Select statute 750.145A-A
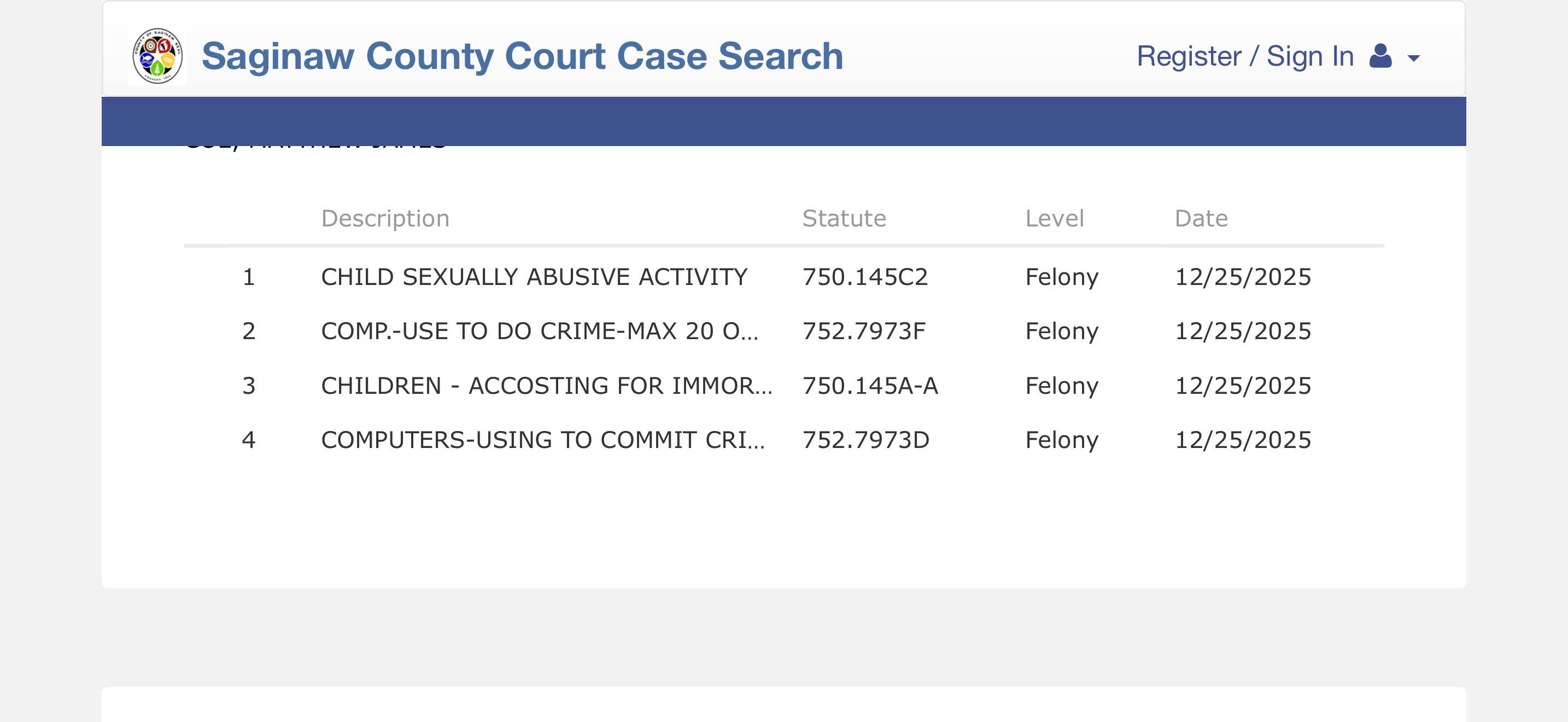The width and height of the screenshot is (1568, 722). coord(870,386)
